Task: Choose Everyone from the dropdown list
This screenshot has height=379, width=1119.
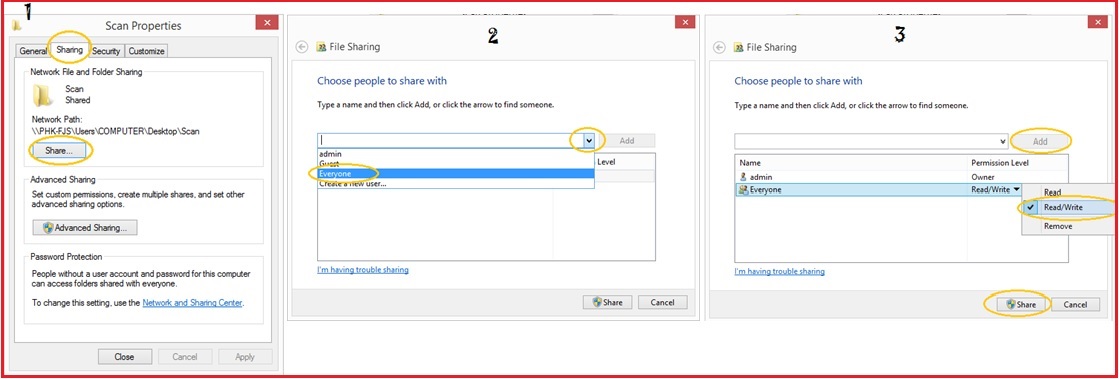Action: click(455, 173)
